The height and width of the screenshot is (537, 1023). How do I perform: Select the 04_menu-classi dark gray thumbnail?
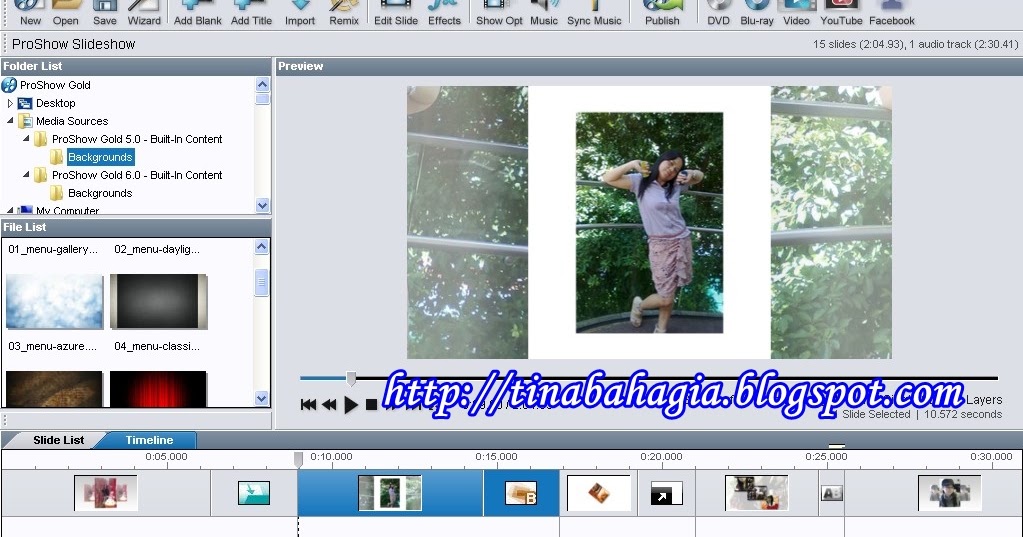click(159, 301)
